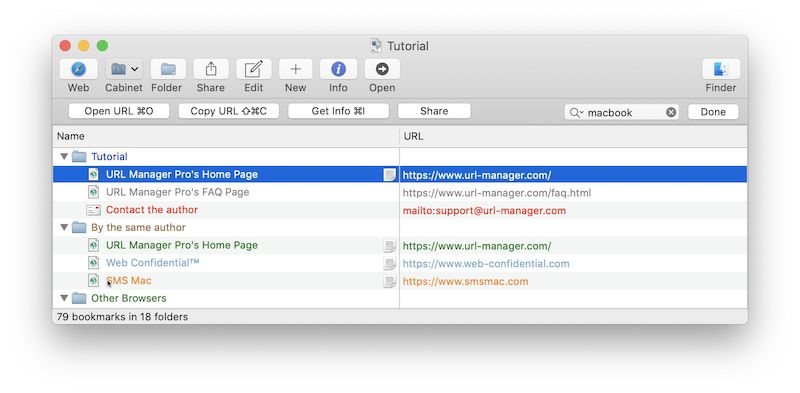This screenshot has height=393, width=800.
Task: Click the Done button
Action: [713, 112]
